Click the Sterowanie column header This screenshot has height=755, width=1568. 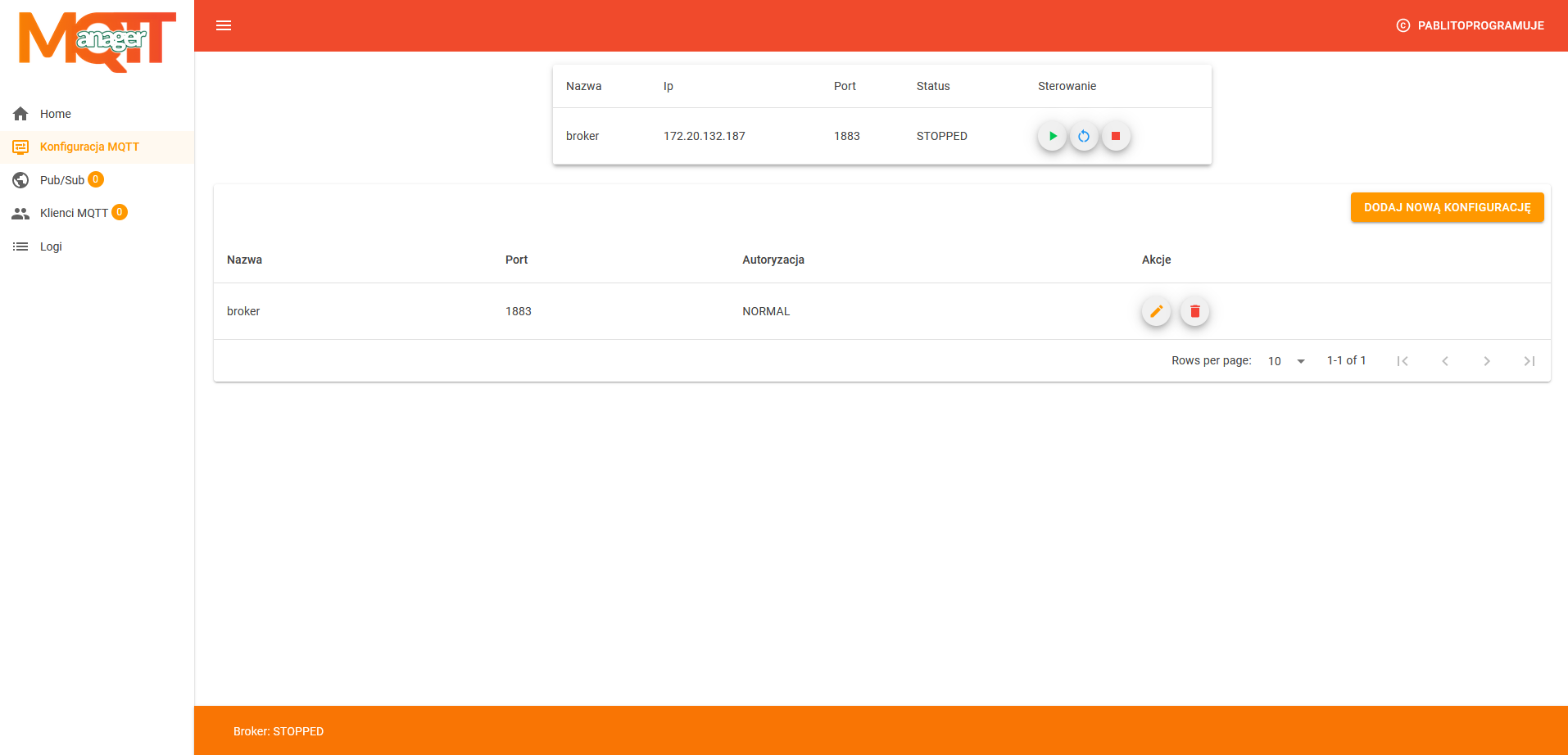coord(1067,86)
